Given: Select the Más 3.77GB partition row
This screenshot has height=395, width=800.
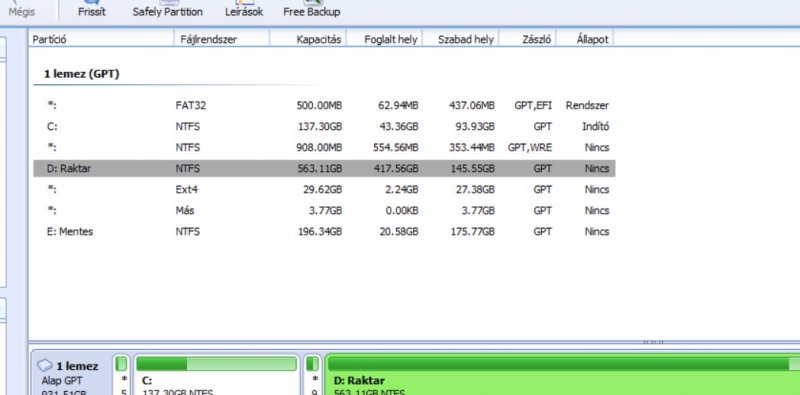Looking at the screenshot, I should [324, 210].
